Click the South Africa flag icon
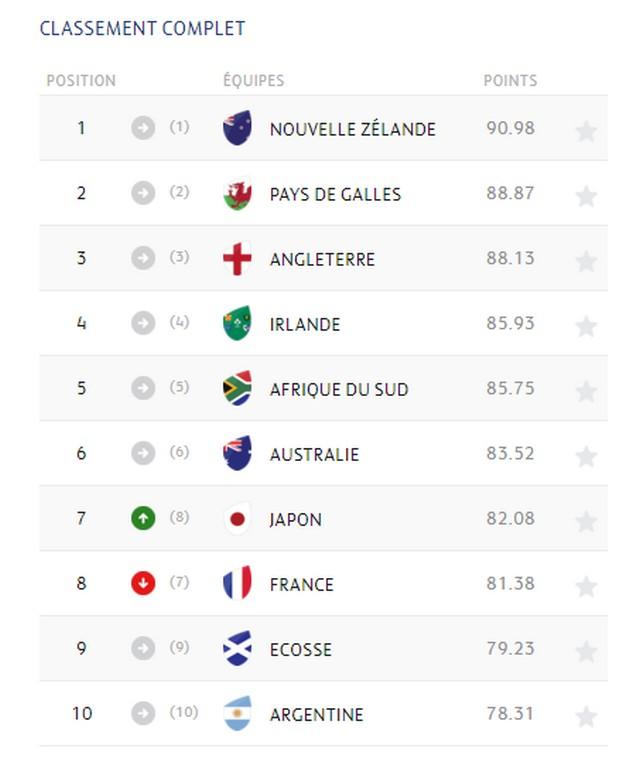Image resolution: width=640 pixels, height=759 pixels. click(237, 388)
